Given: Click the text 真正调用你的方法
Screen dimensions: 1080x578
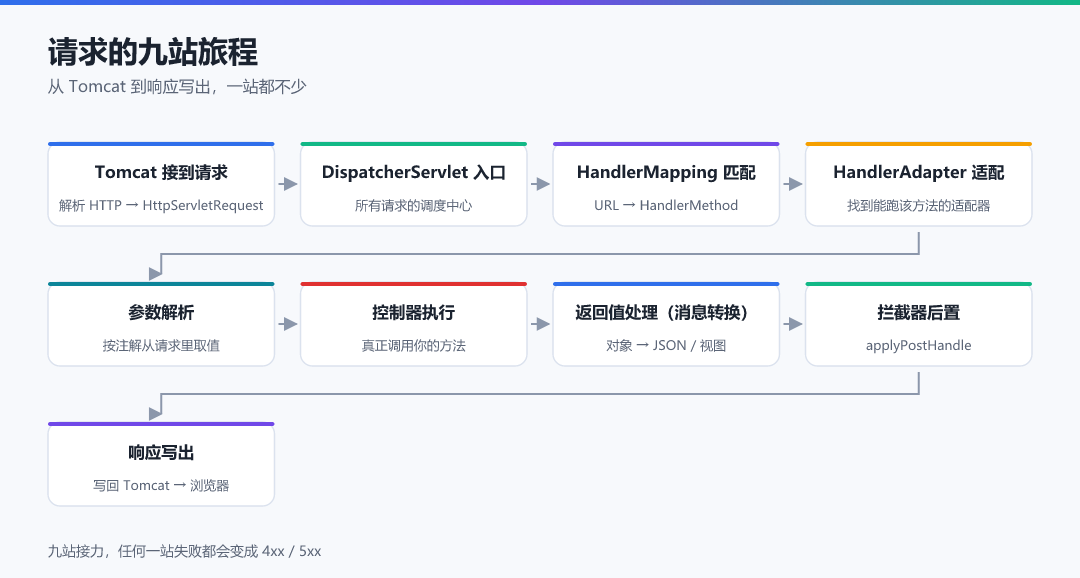Looking at the screenshot, I should [414, 346].
